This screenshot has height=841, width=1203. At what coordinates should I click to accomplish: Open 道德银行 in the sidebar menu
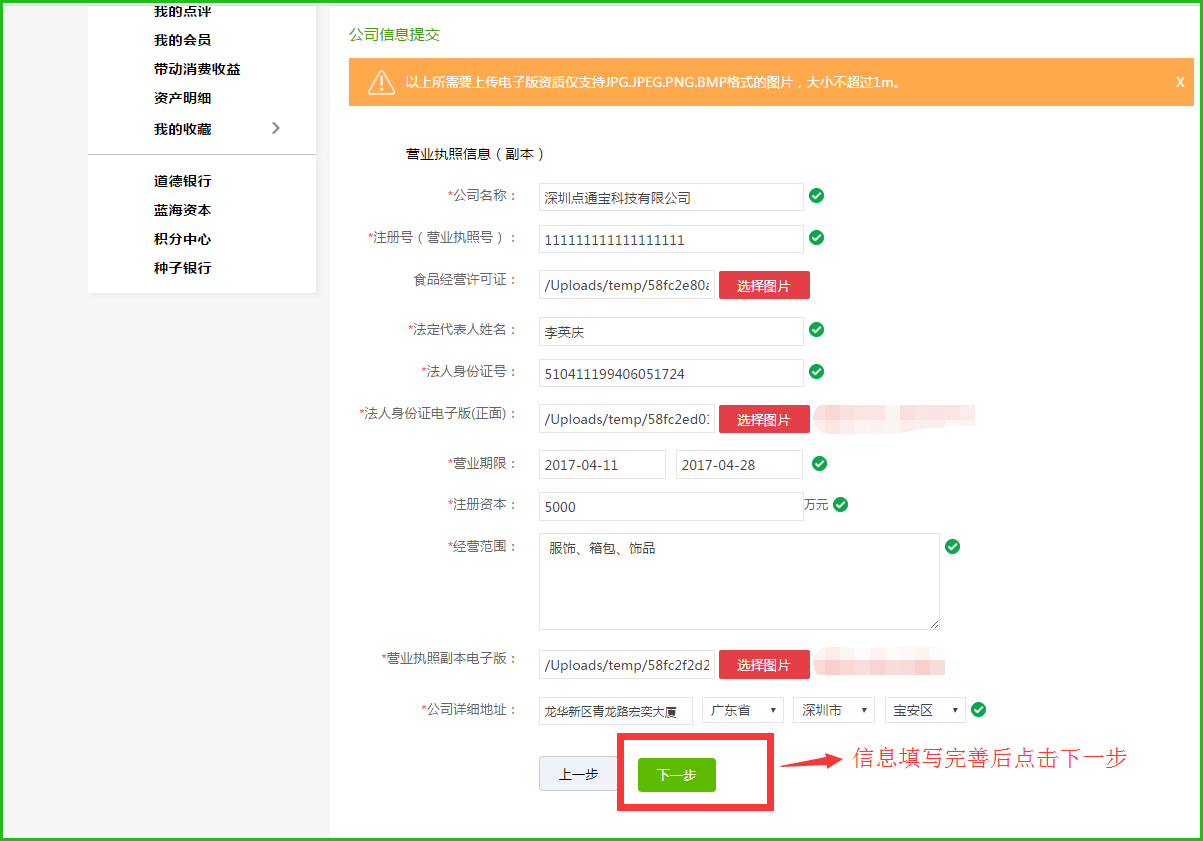pyautogui.click(x=182, y=181)
